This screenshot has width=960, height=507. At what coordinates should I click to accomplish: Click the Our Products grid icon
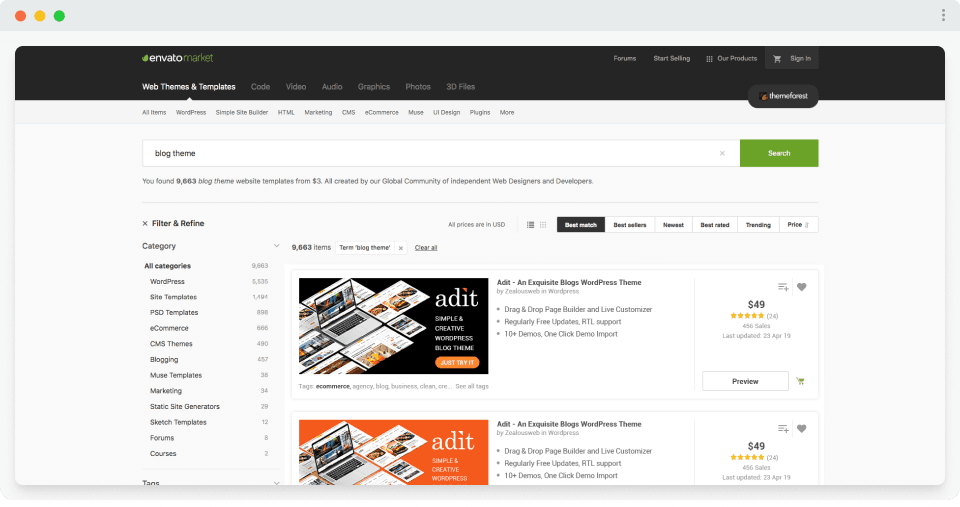(x=709, y=59)
